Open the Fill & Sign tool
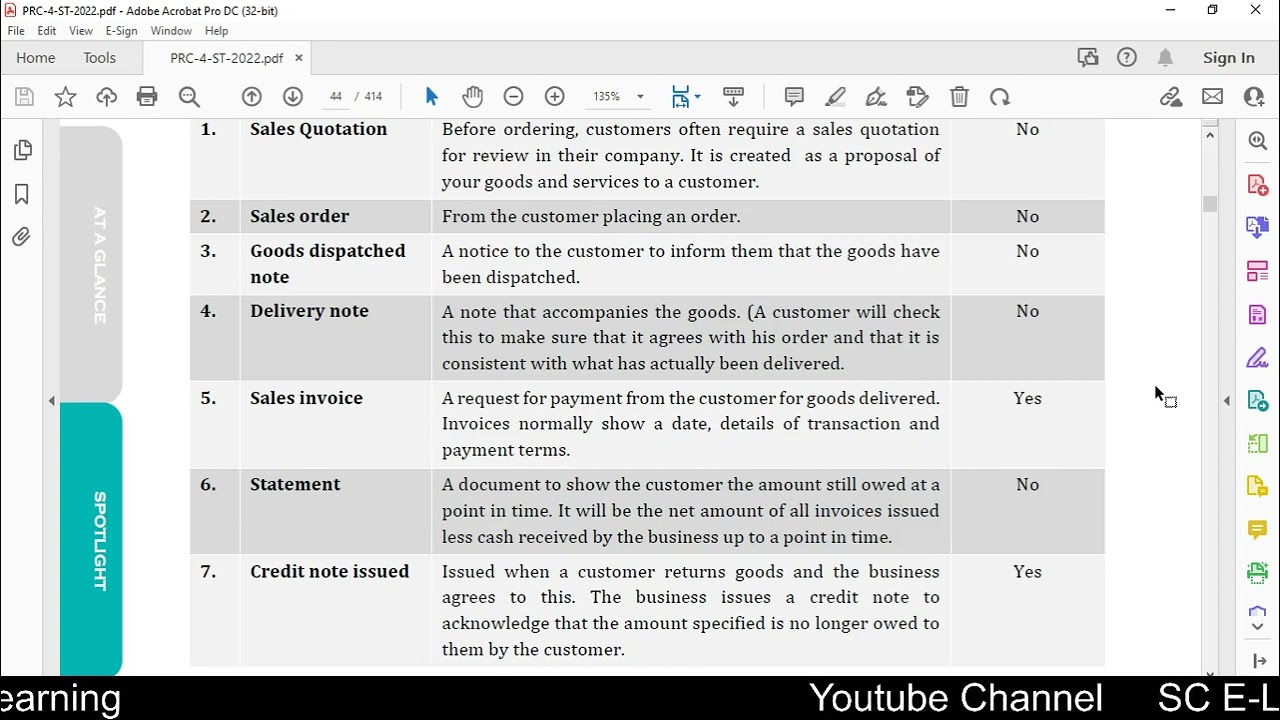This screenshot has height=720, width=1280. coord(877,97)
